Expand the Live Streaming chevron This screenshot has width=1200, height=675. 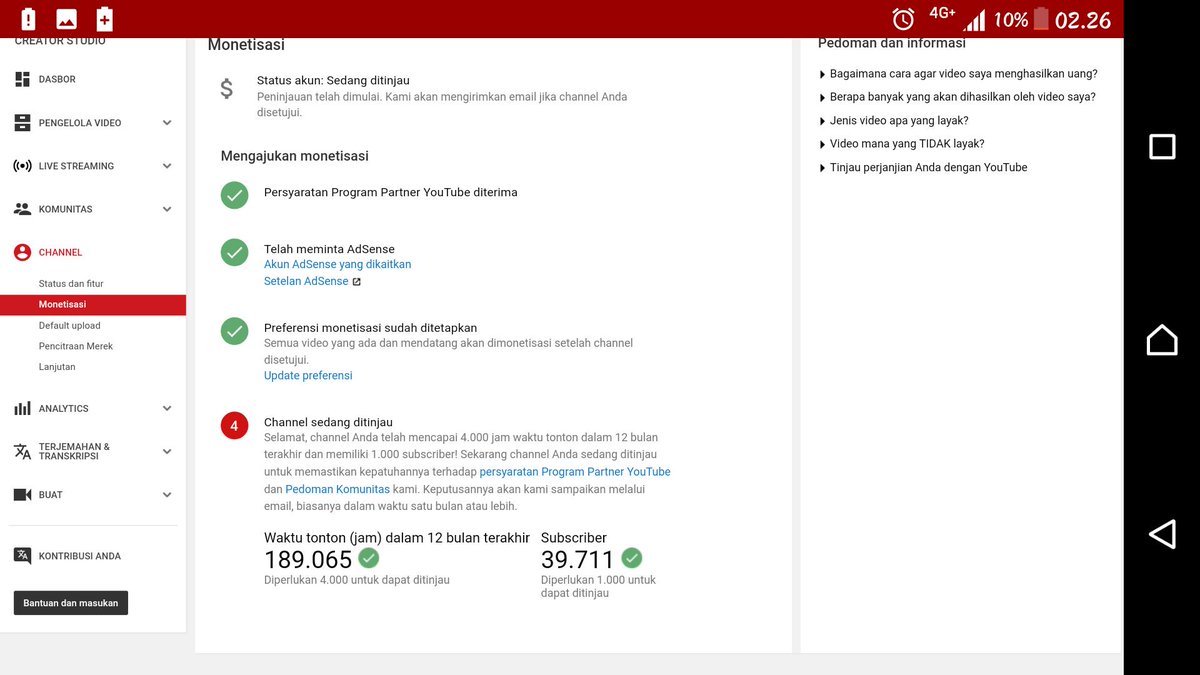167,166
